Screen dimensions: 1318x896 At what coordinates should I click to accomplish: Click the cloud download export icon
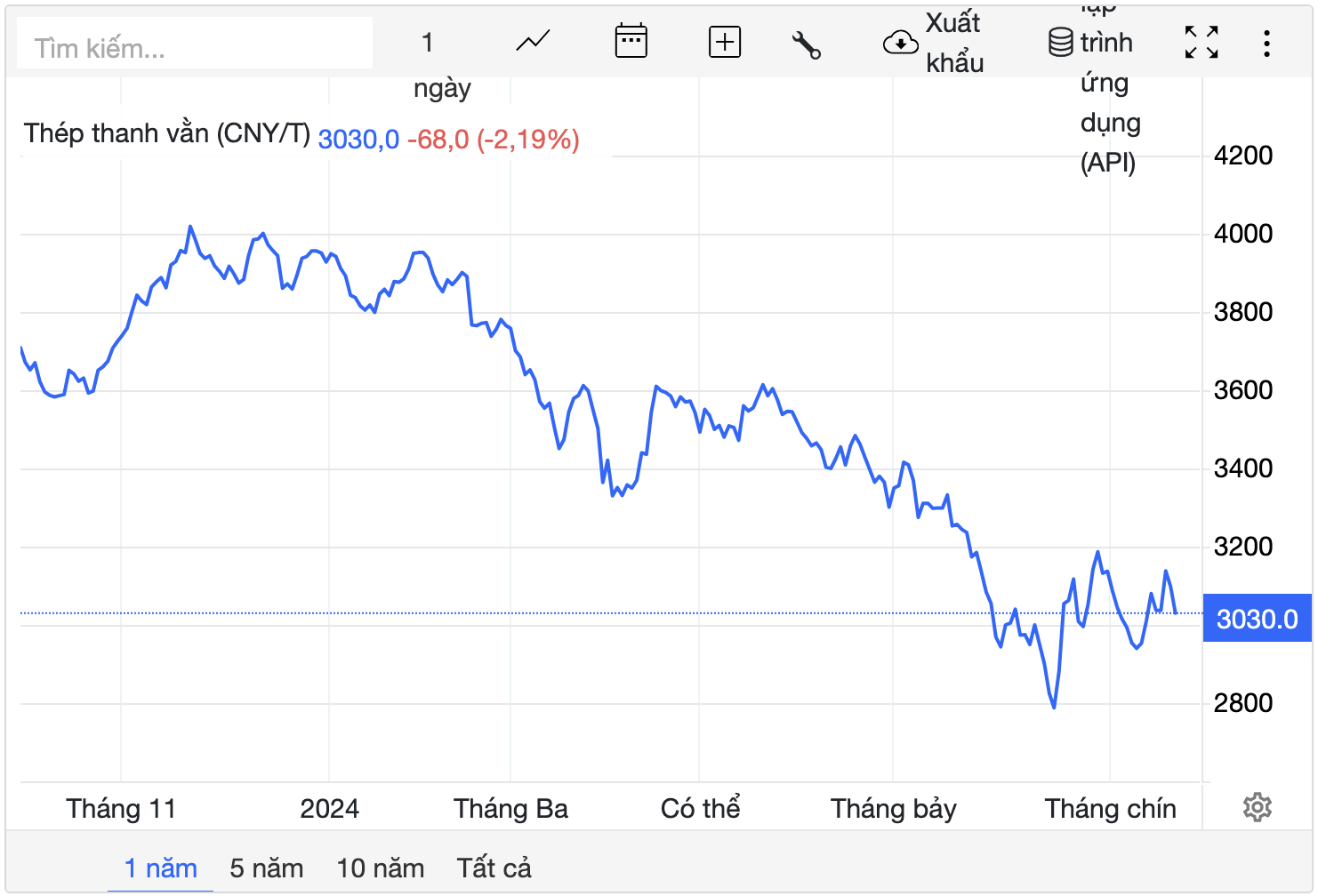[900, 43]
